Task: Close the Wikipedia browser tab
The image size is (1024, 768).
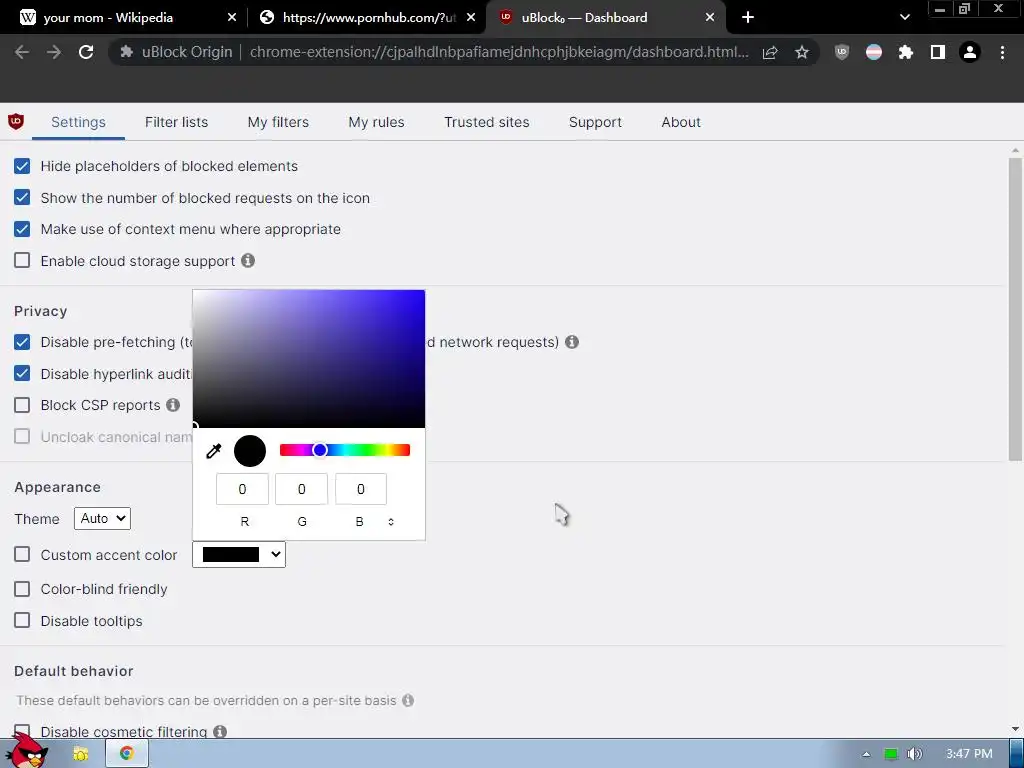Action: click(x=232, y=18)
